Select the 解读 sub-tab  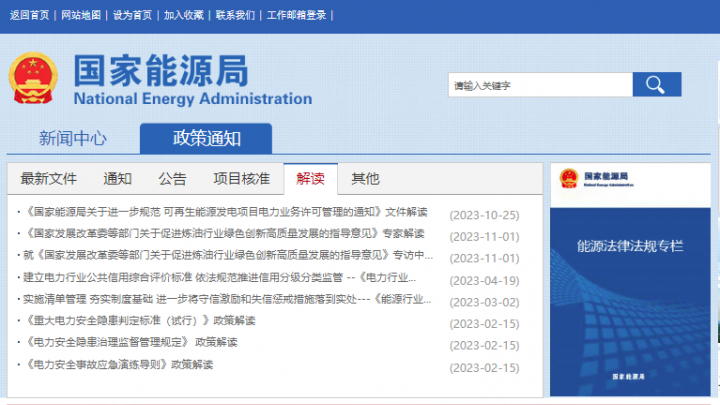point(310,179)
